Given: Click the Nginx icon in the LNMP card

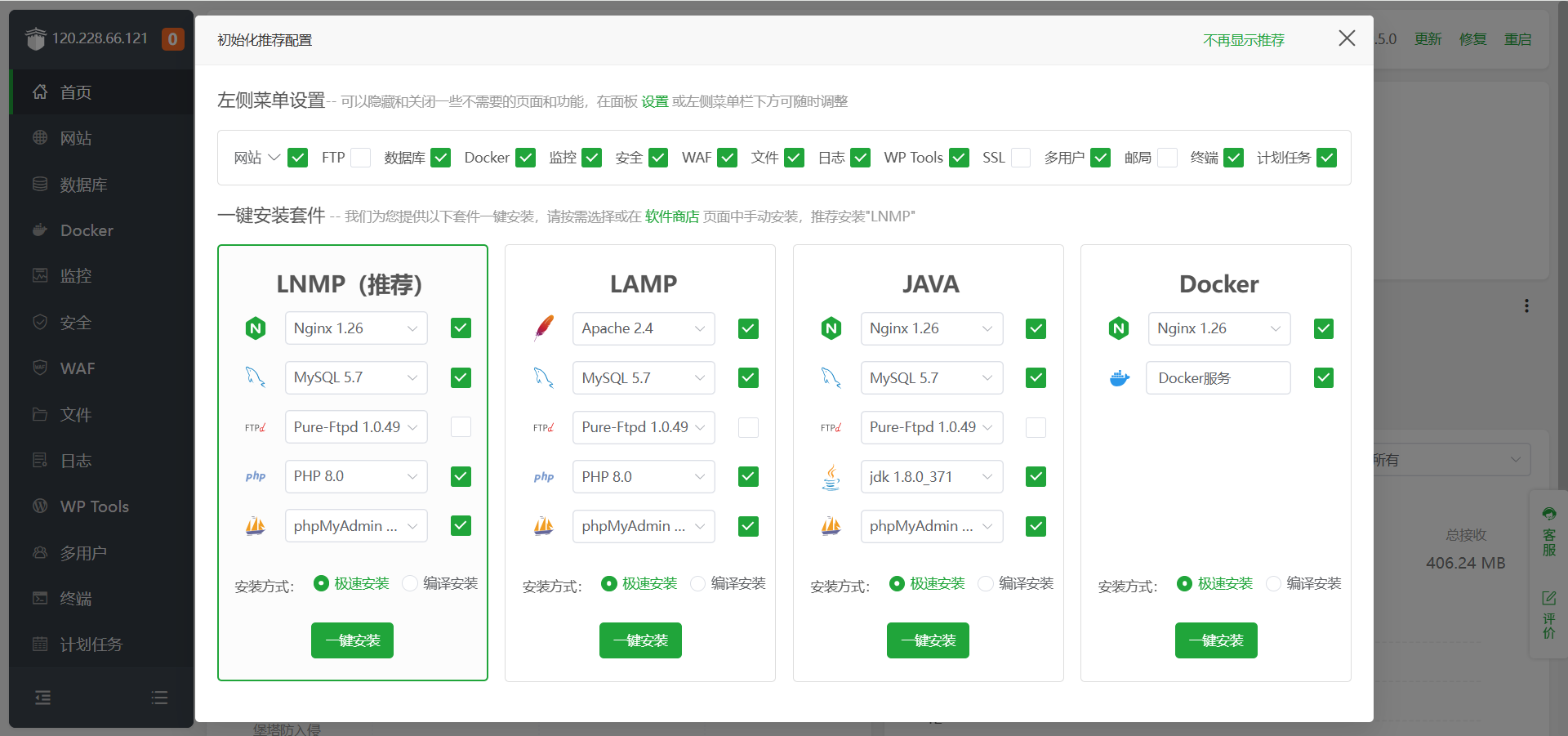Looking at the screenshot, I should point(256,328).
